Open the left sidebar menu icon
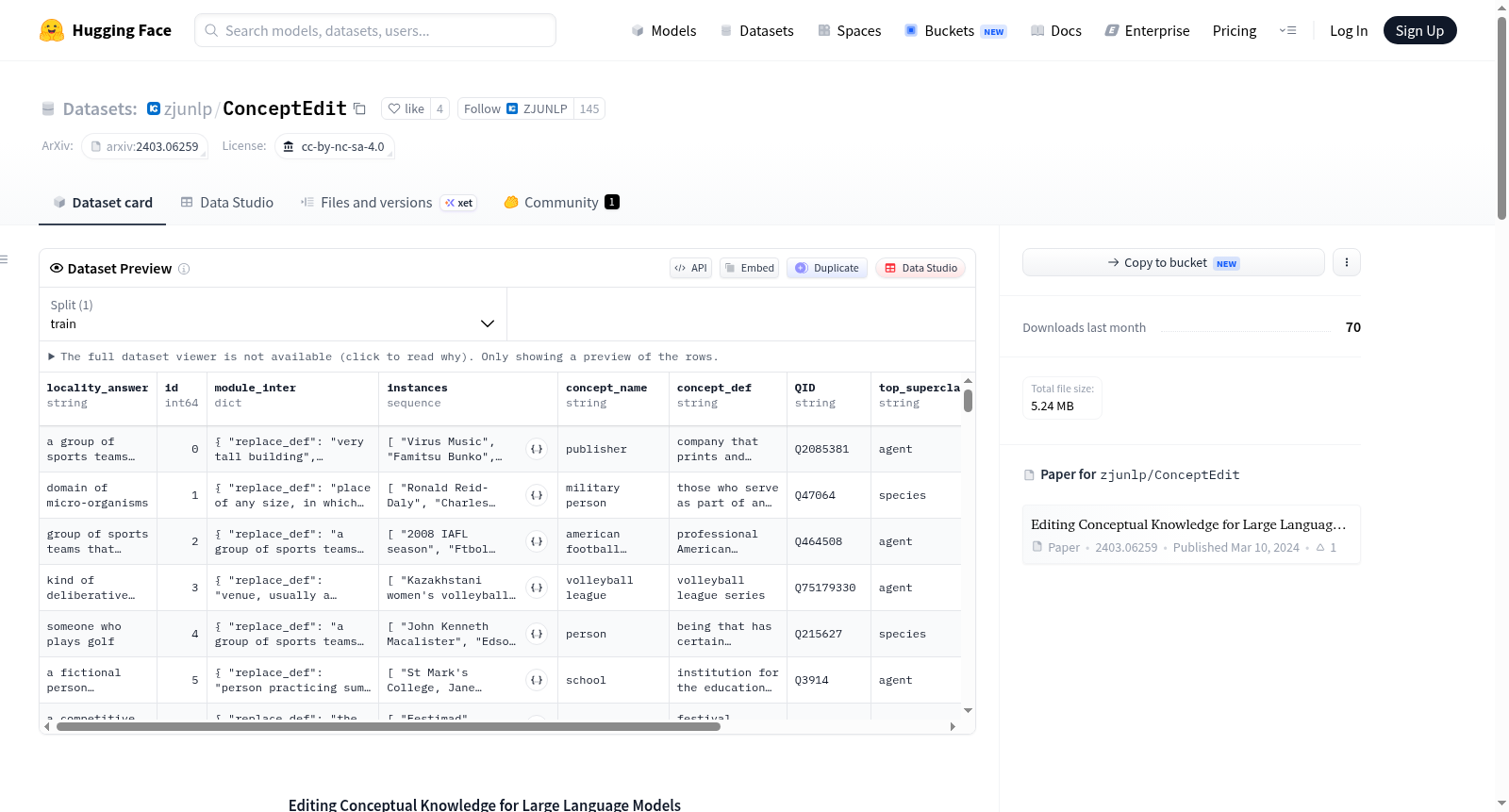Screen dimensions: 1509x812 coord(5,259)
